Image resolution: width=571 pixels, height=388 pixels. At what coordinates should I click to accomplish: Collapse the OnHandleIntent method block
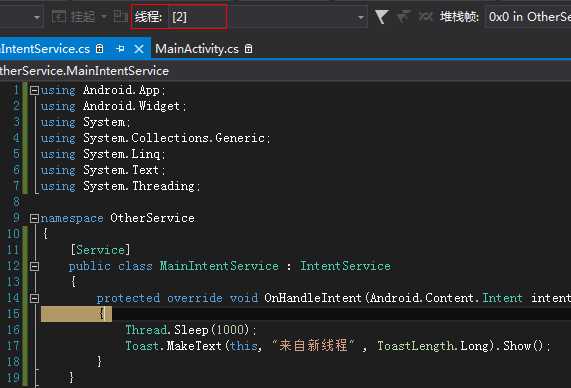click(34, 298)
